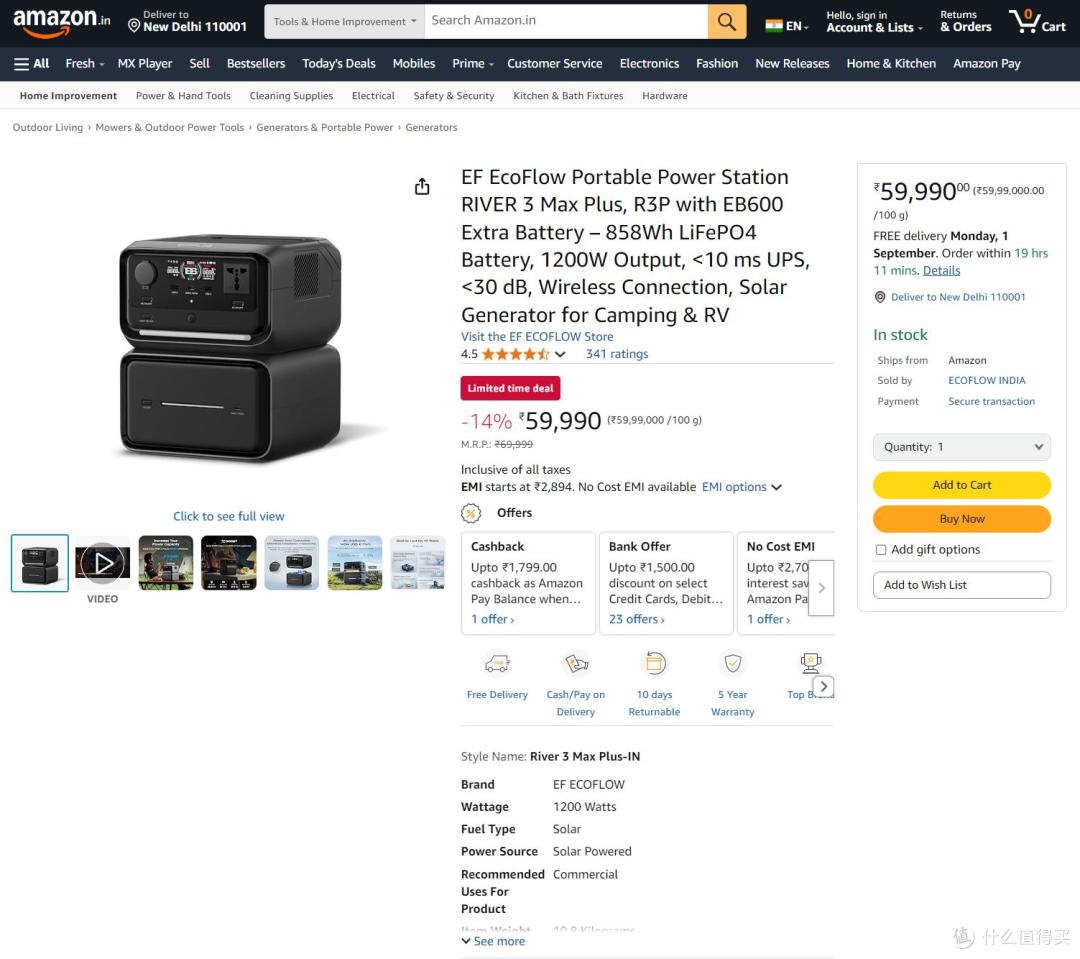The width and height of the screenshot is (1080, 959).
Task: Click the Amazon.in logo
Action: [61, 21]
